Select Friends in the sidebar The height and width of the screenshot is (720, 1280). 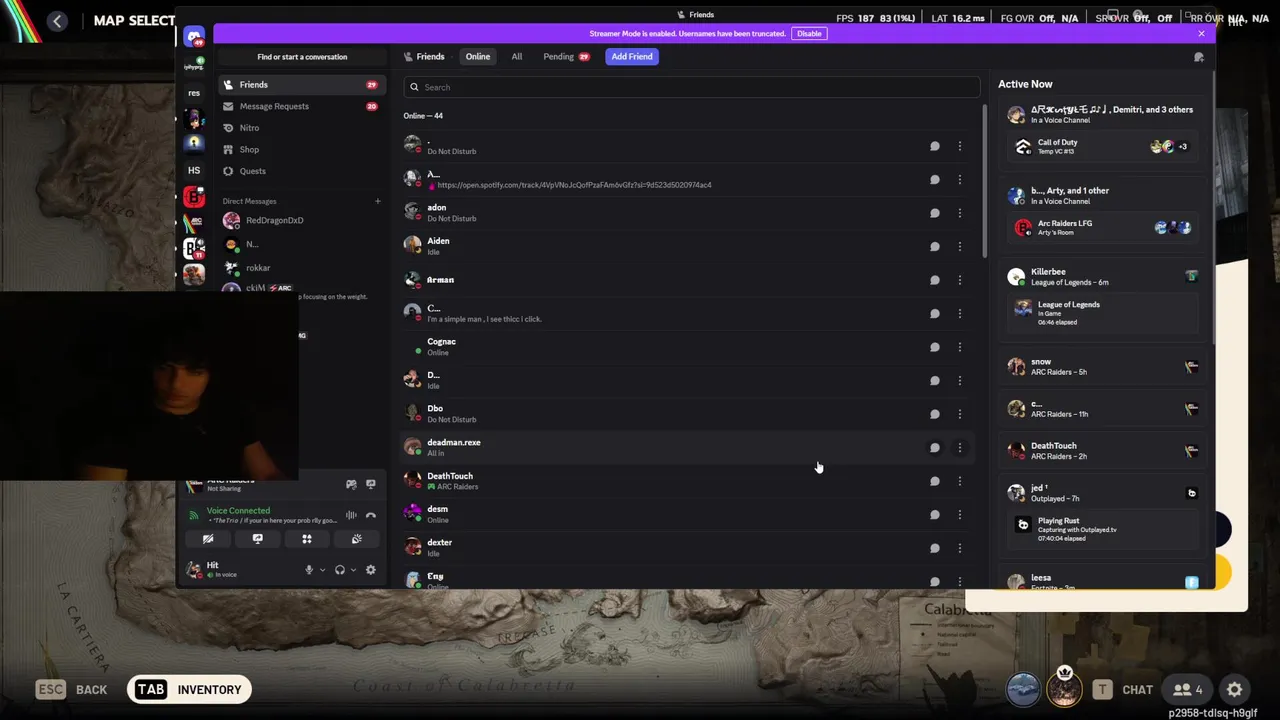(x=302, y=85)
